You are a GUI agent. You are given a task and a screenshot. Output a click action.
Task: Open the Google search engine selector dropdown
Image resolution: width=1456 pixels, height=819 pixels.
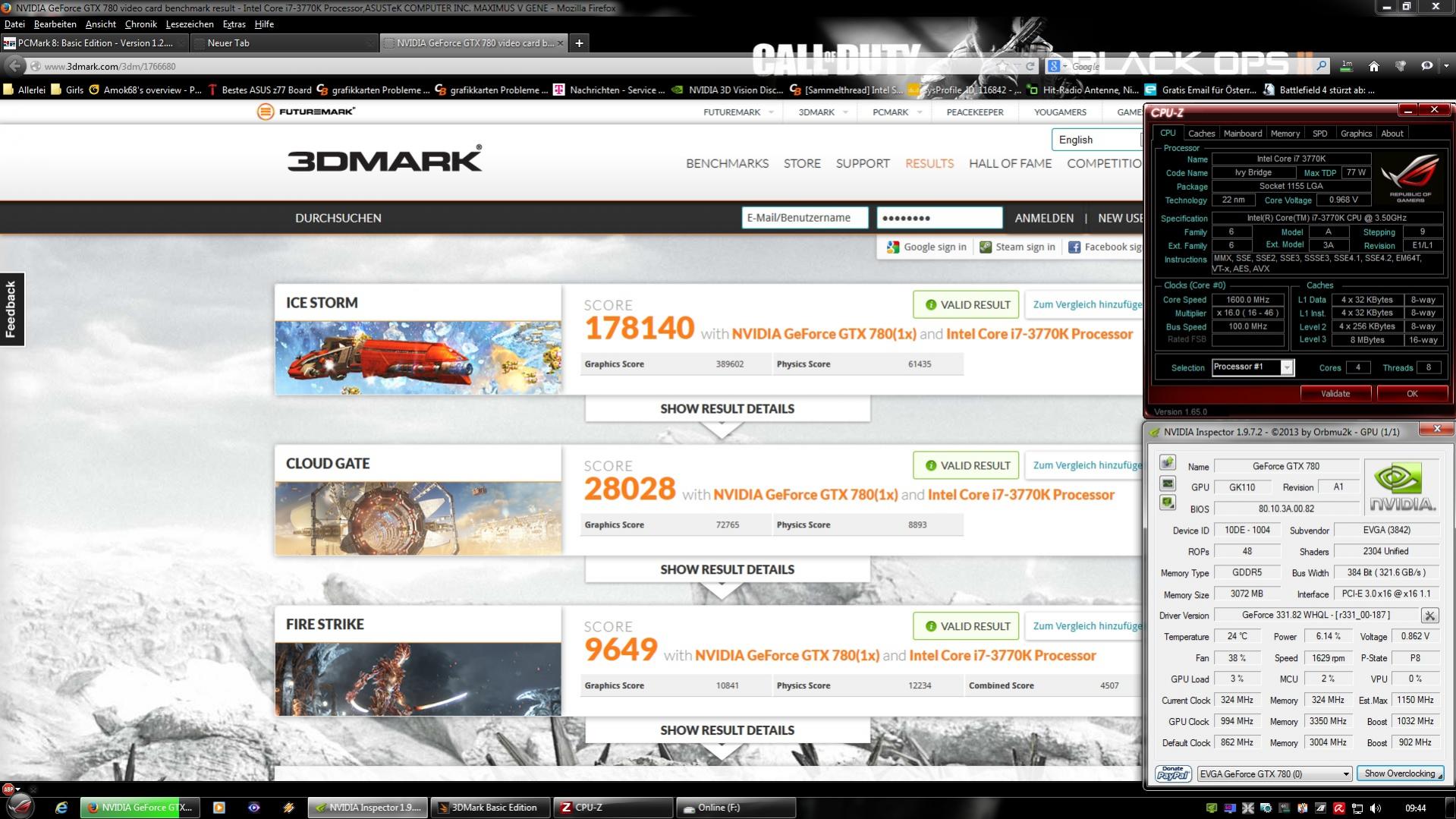[x=1057, y=66]
